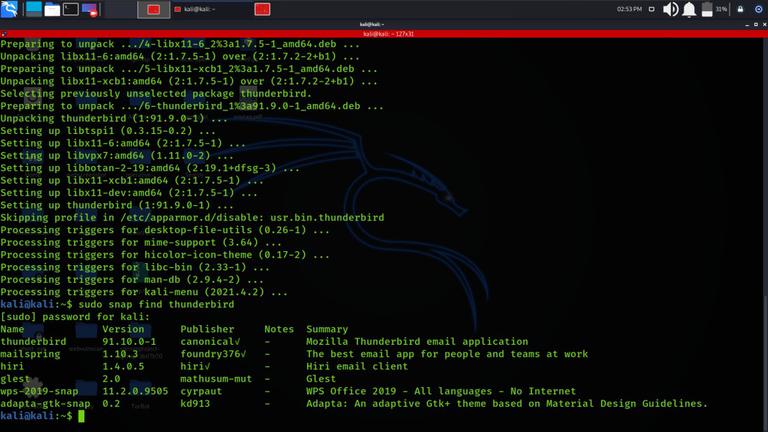Click 'glest' in the Name column
Image resolution: width=768 pixels, height=432 pixels.
pyautogui.click(x=15, y=379)
